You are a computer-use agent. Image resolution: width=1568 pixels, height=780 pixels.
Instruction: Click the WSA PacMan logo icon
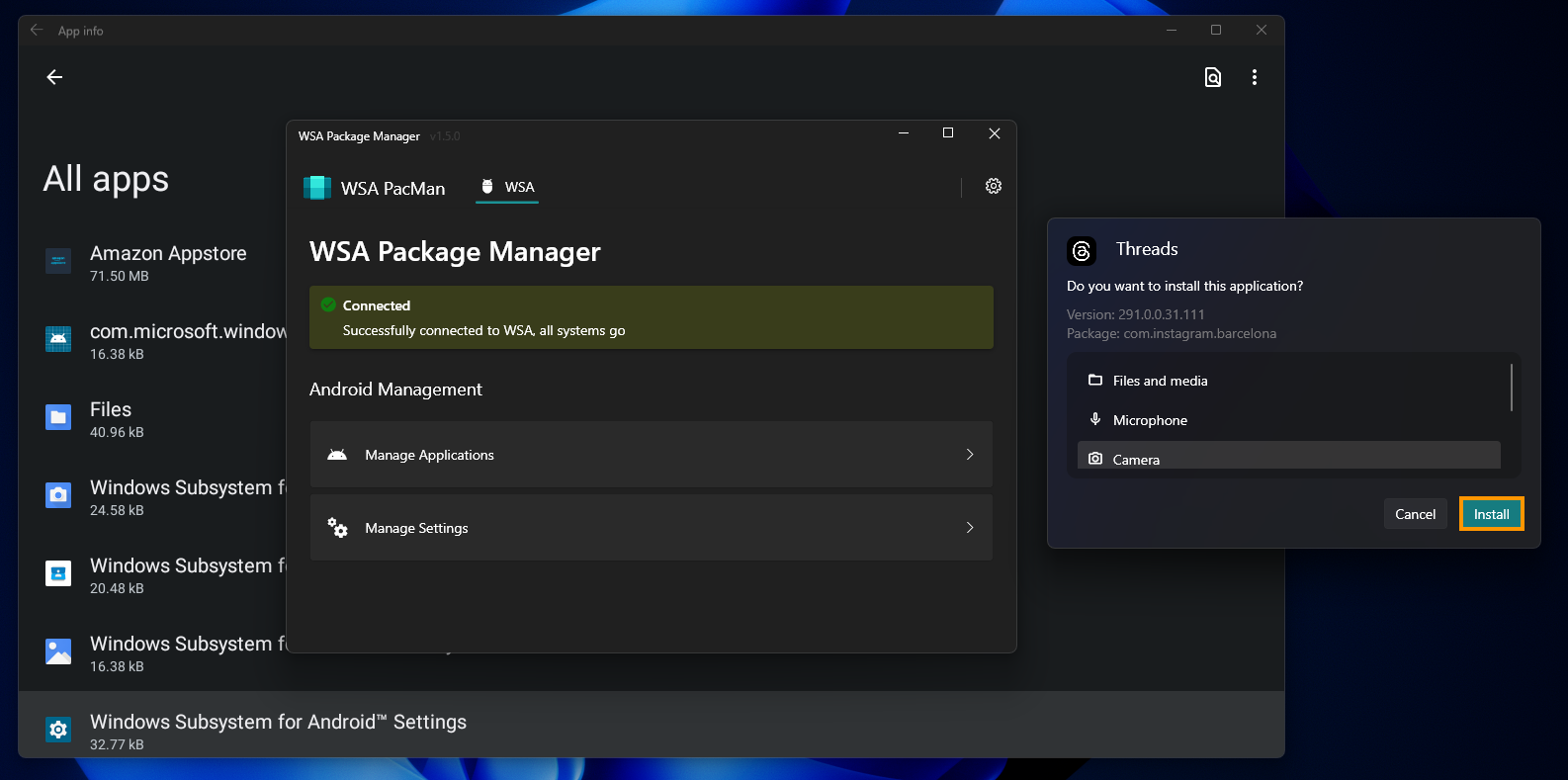(317, 188)
